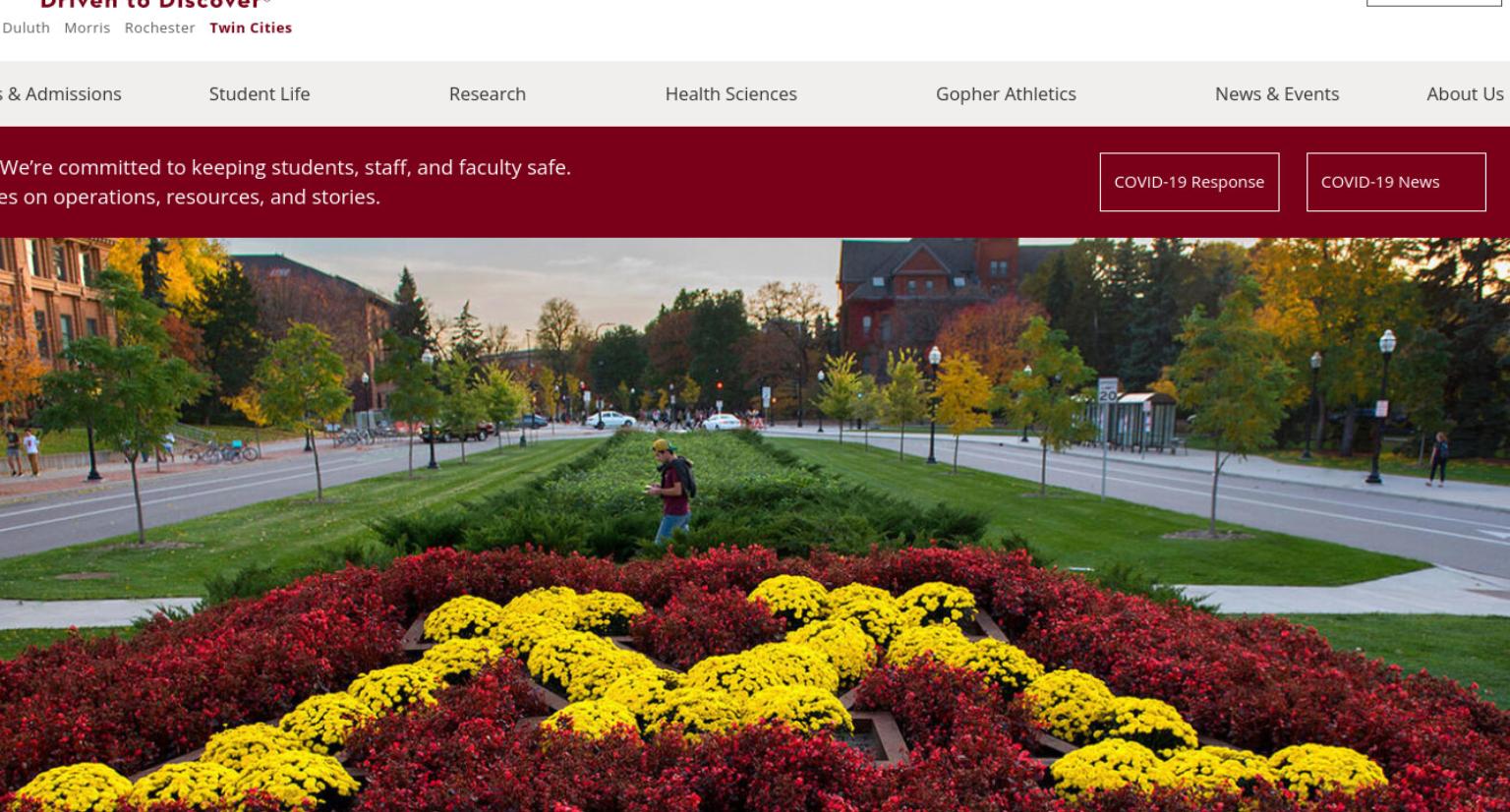Image resolution: width=1510 pixels, height=812 pixels.
Task: Click the banner text about keeping students safe
Action: point(285,182)
